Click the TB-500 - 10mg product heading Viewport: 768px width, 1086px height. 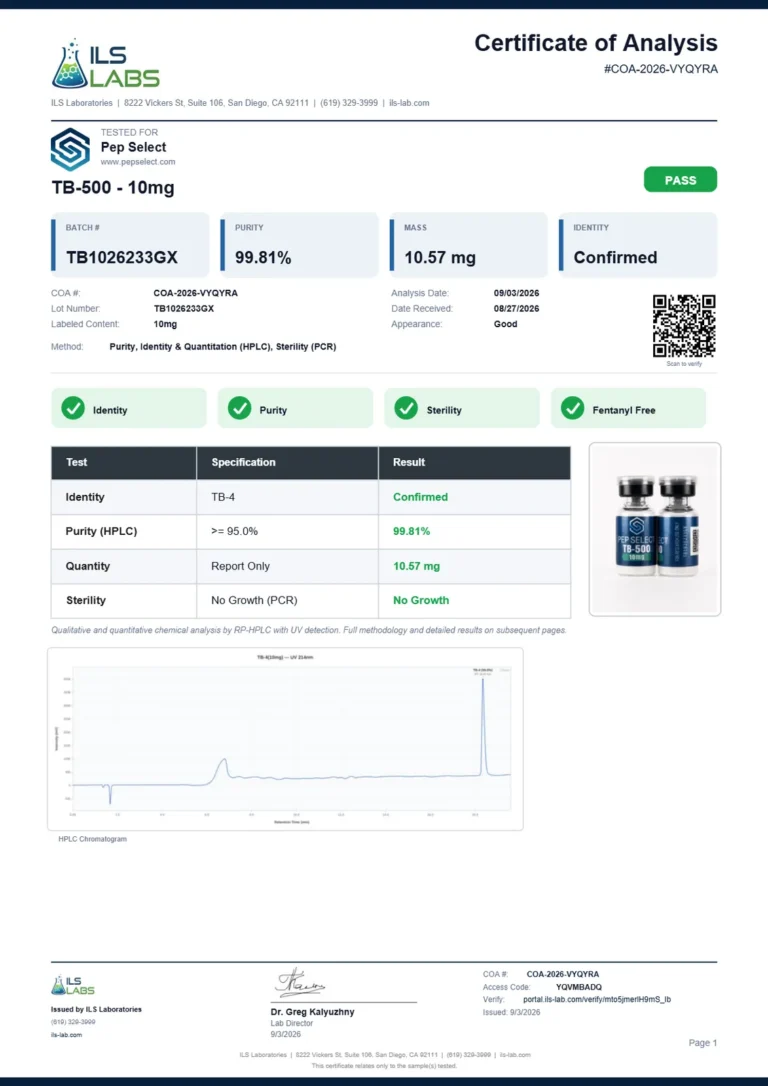(x=113, y=188)
